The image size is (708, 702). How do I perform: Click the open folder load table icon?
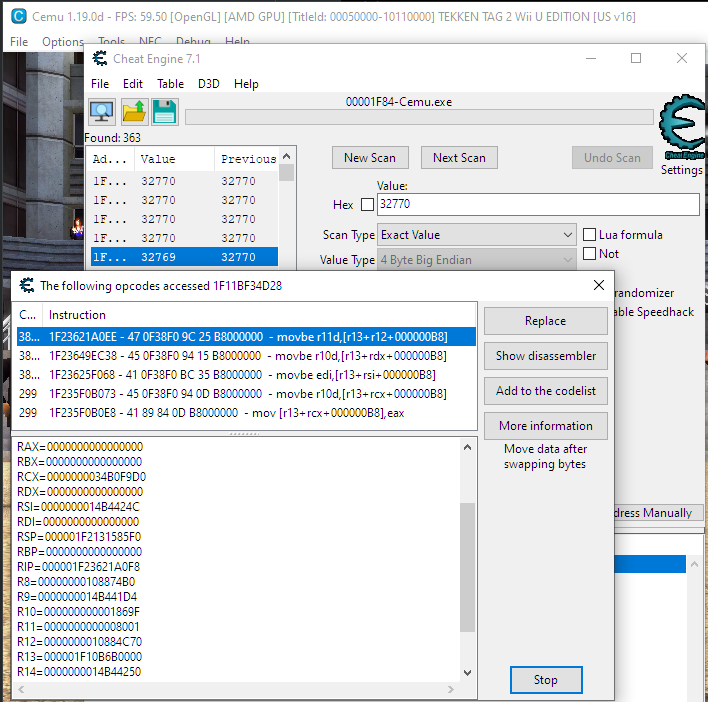tap(134, 112)
